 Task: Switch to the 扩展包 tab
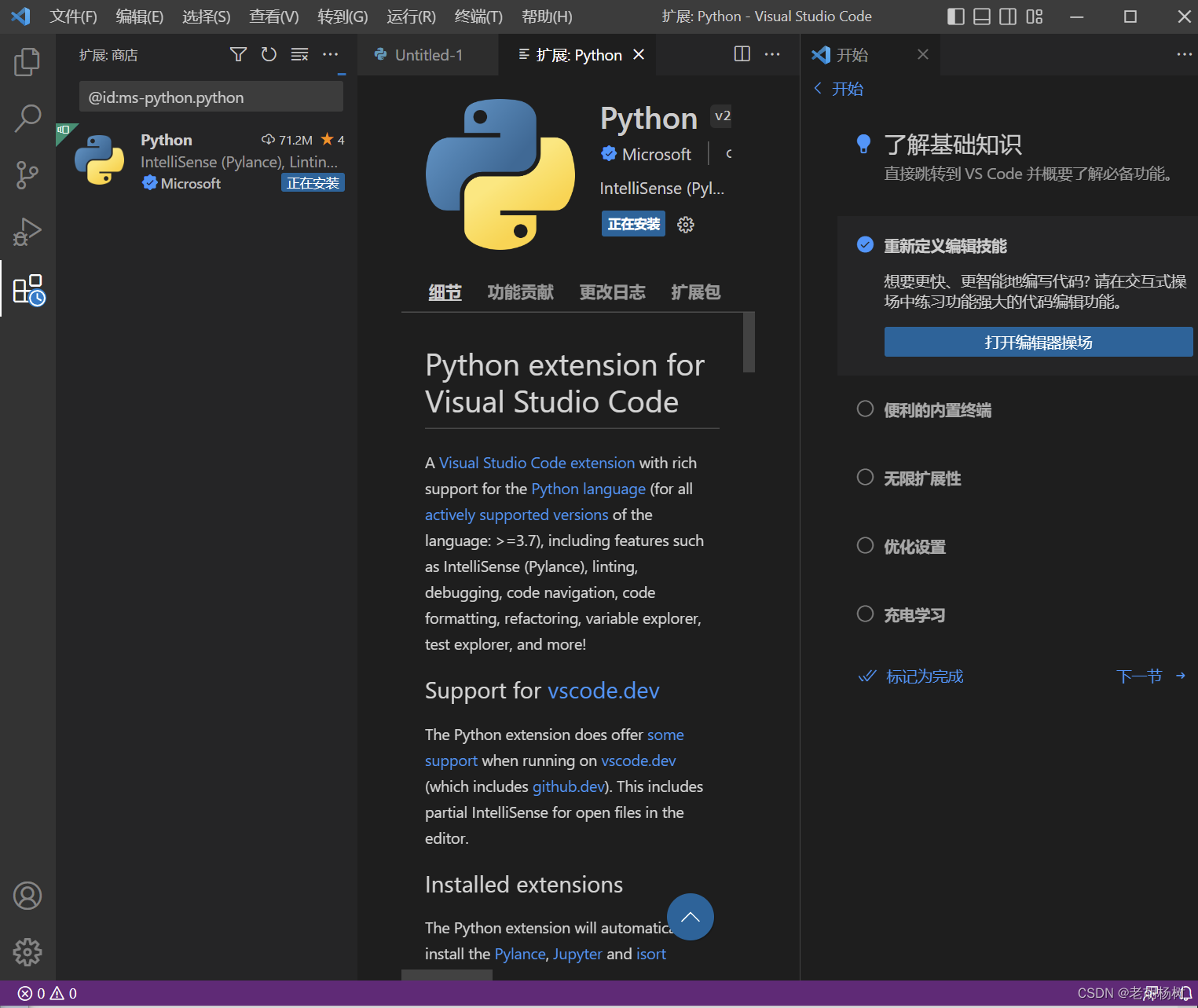pos(695,292)
